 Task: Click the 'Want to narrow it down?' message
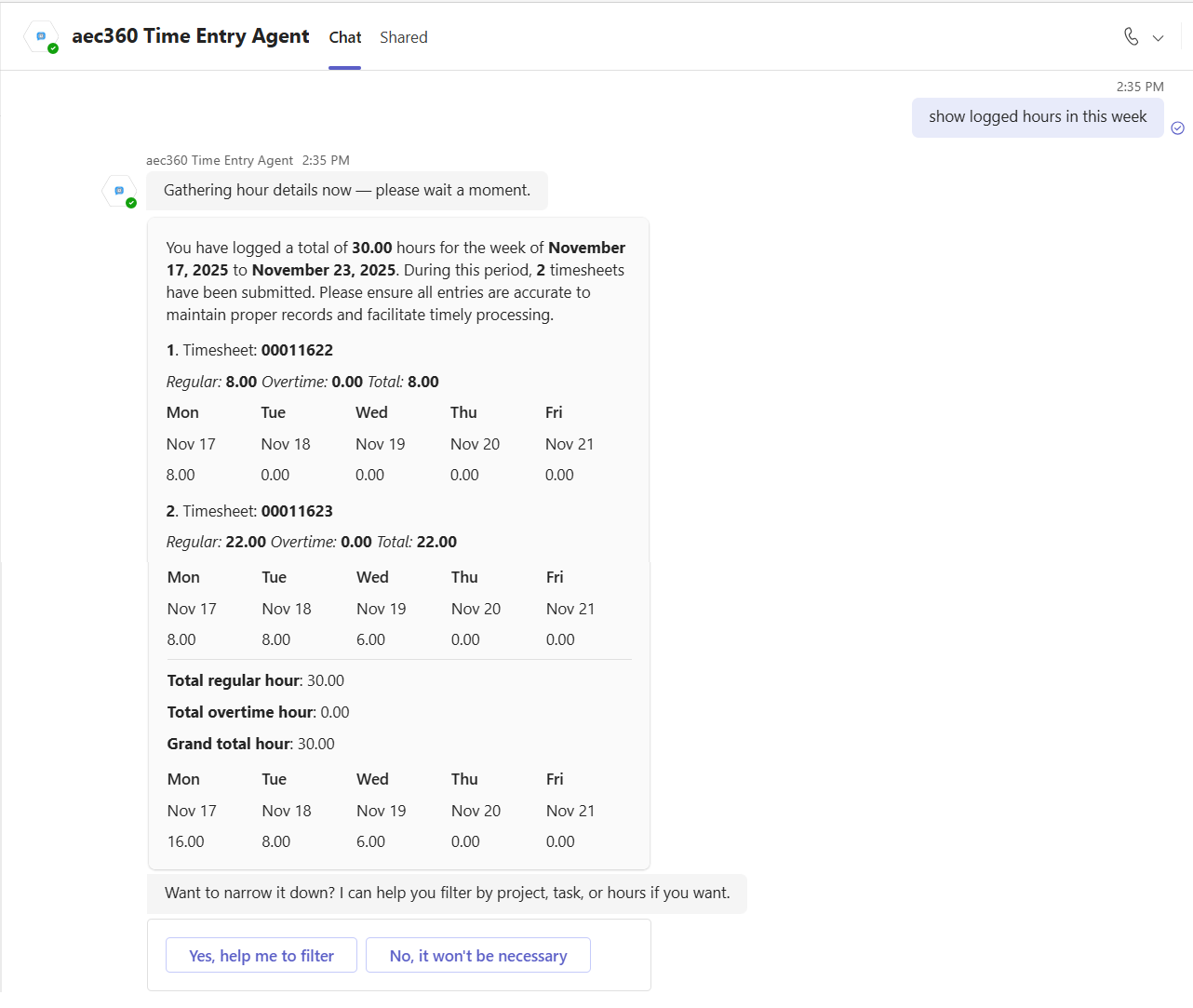coord(447,894)
